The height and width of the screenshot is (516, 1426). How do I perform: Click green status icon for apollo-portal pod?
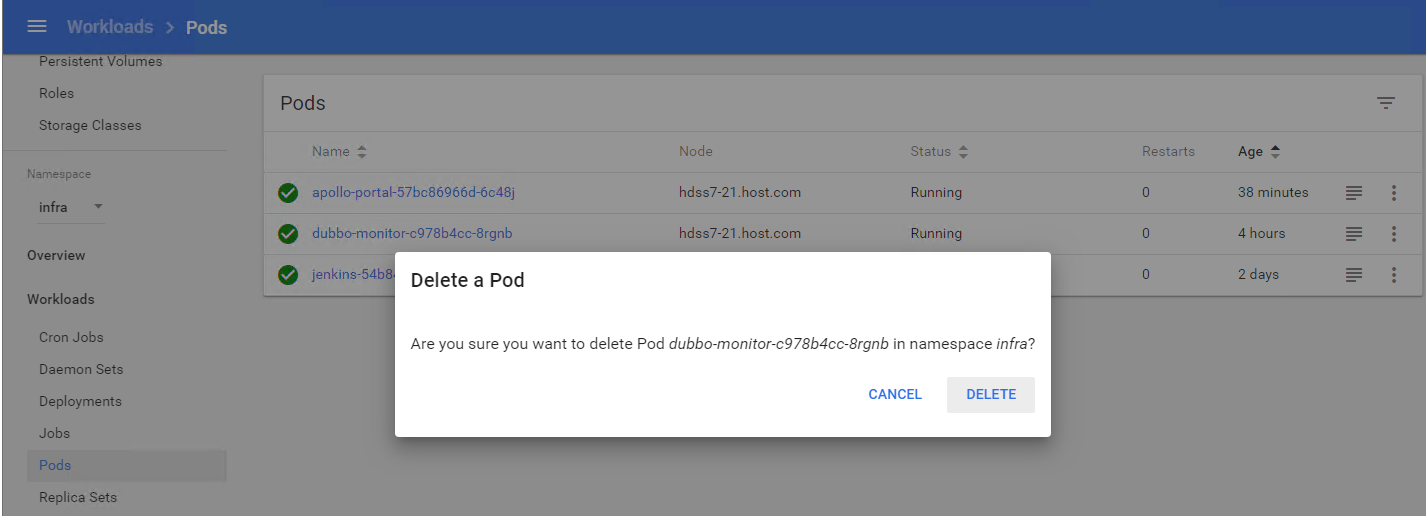point(288,193)
